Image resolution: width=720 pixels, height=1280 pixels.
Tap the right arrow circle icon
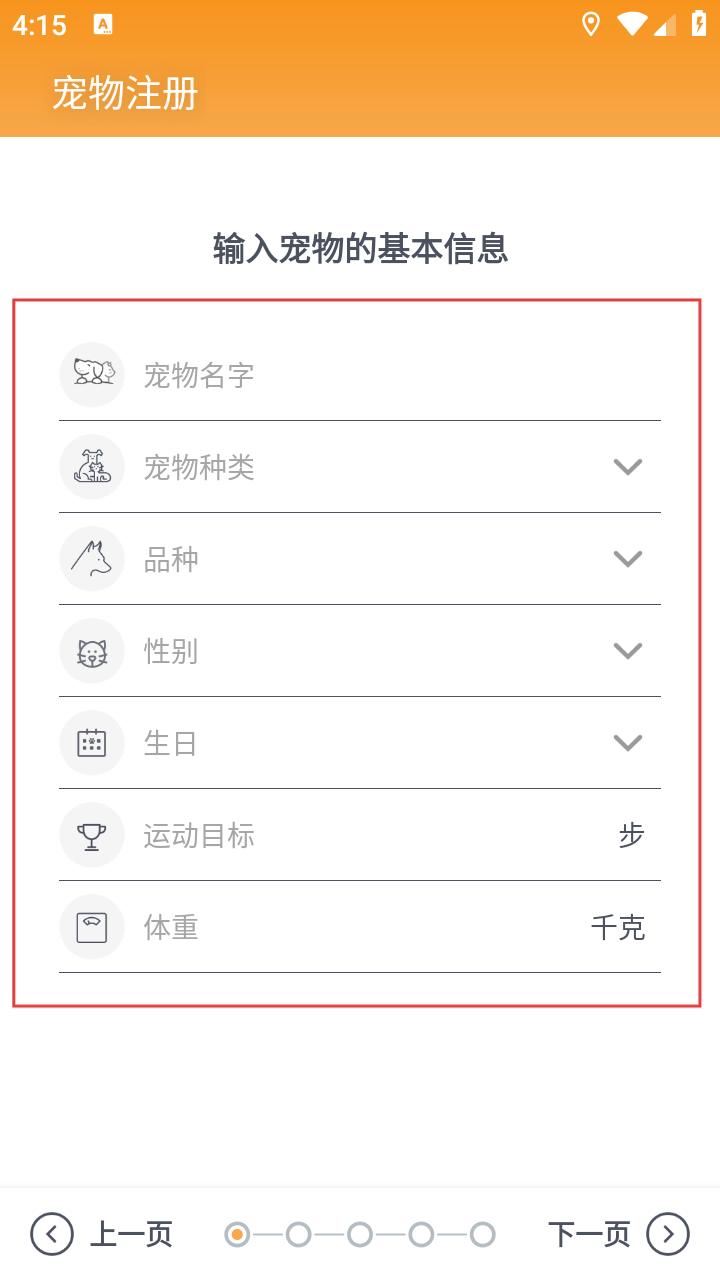click(668, 1234)
